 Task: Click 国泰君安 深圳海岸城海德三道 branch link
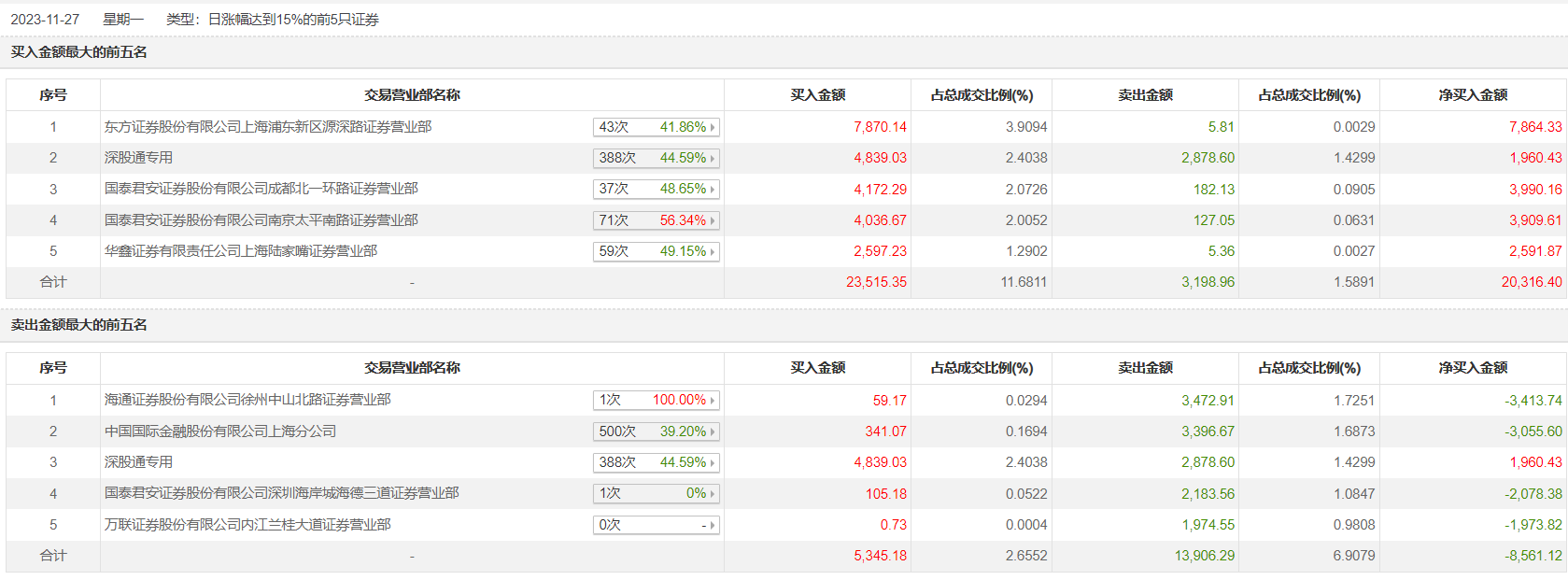281,493
